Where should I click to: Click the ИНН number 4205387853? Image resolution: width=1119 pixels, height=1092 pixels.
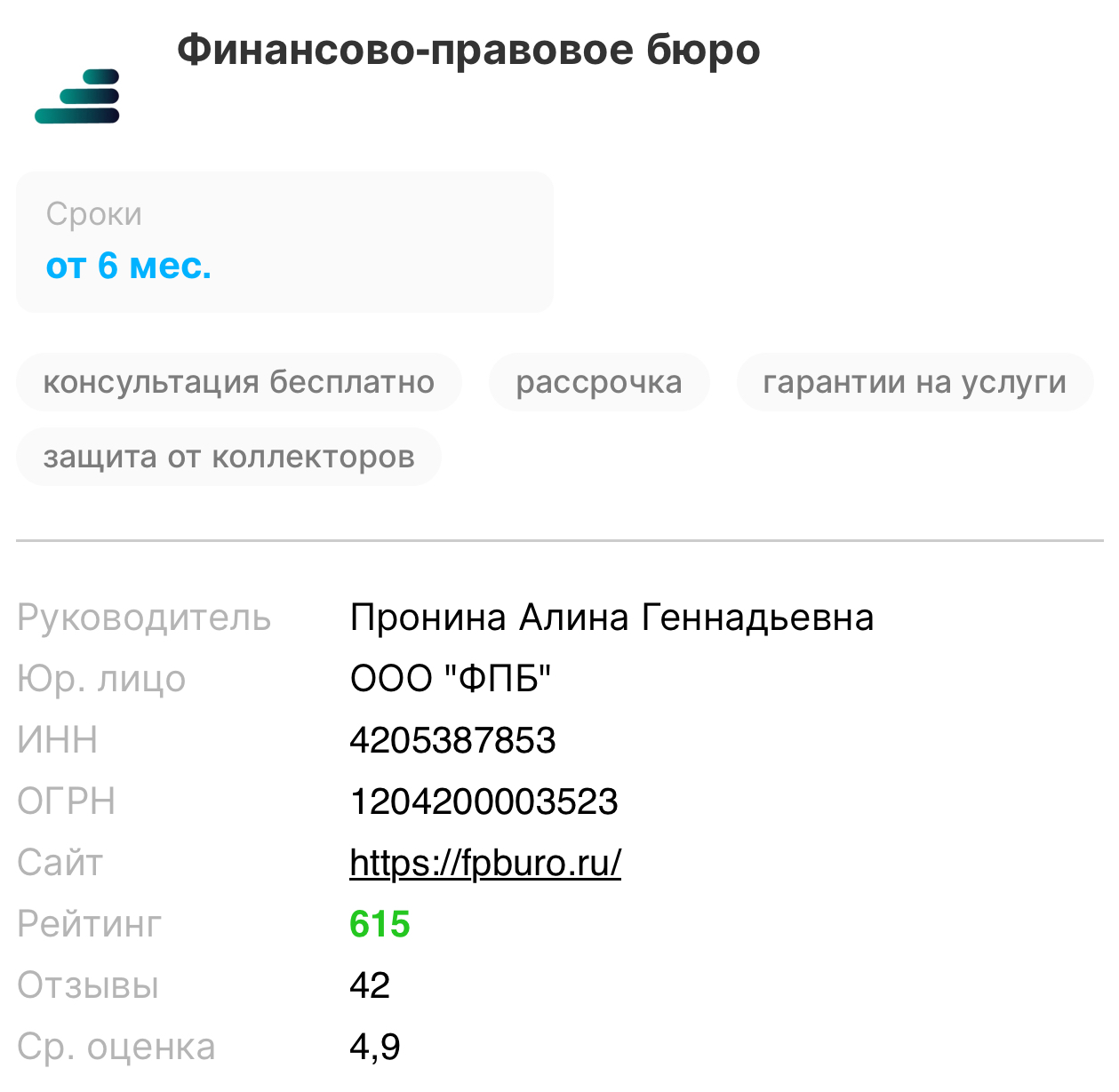pos(452,740)
